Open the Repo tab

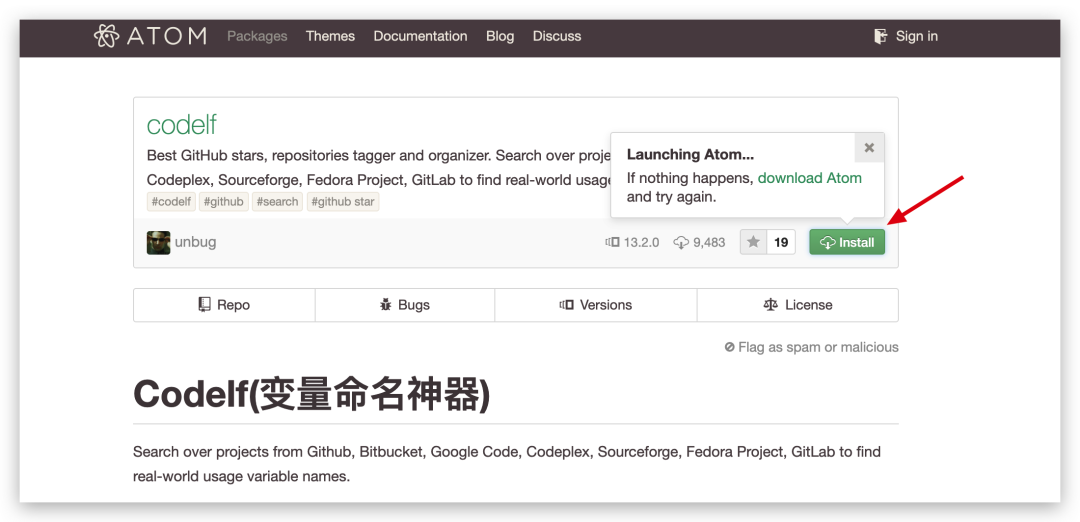point(224,305)
